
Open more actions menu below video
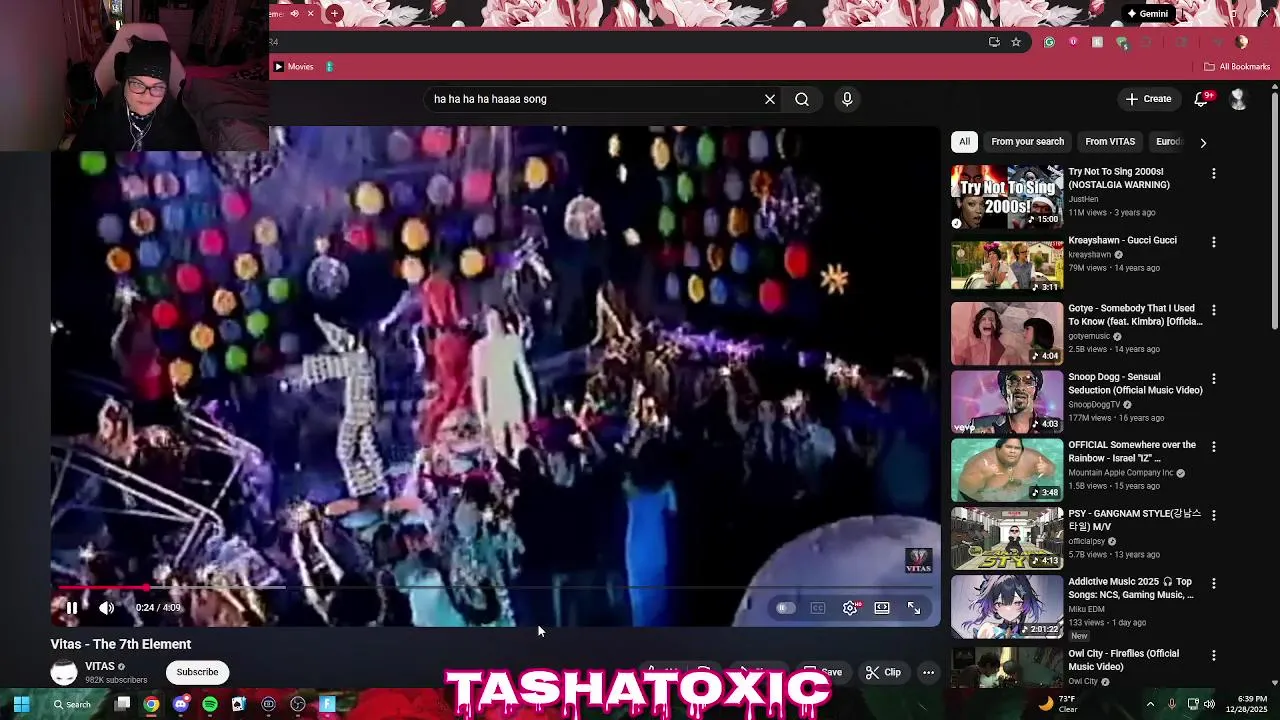point(928,672)
